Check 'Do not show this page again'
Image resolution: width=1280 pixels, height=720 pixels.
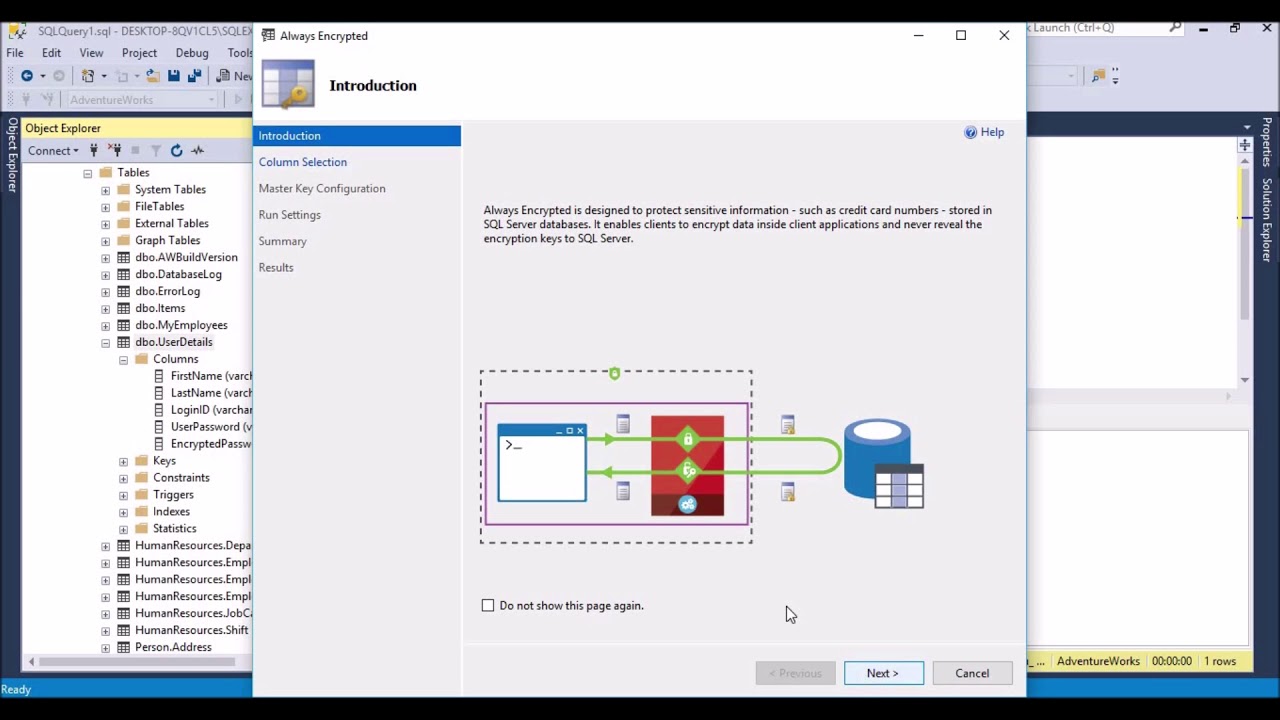488,606
